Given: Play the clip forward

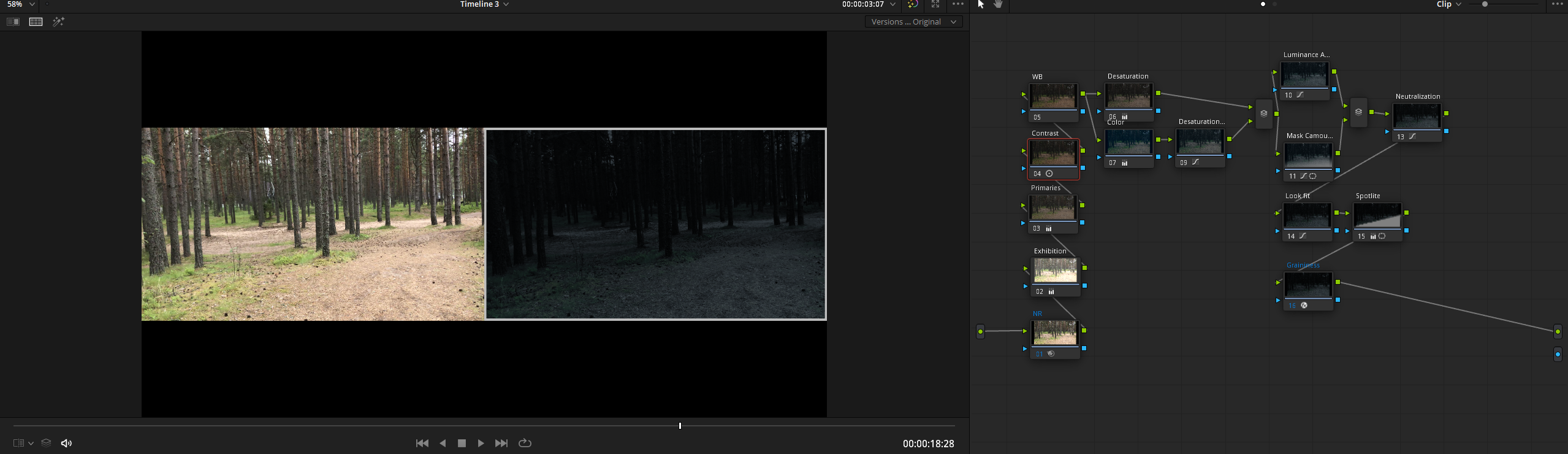Looking at the screenshot, I should point(481,443).
